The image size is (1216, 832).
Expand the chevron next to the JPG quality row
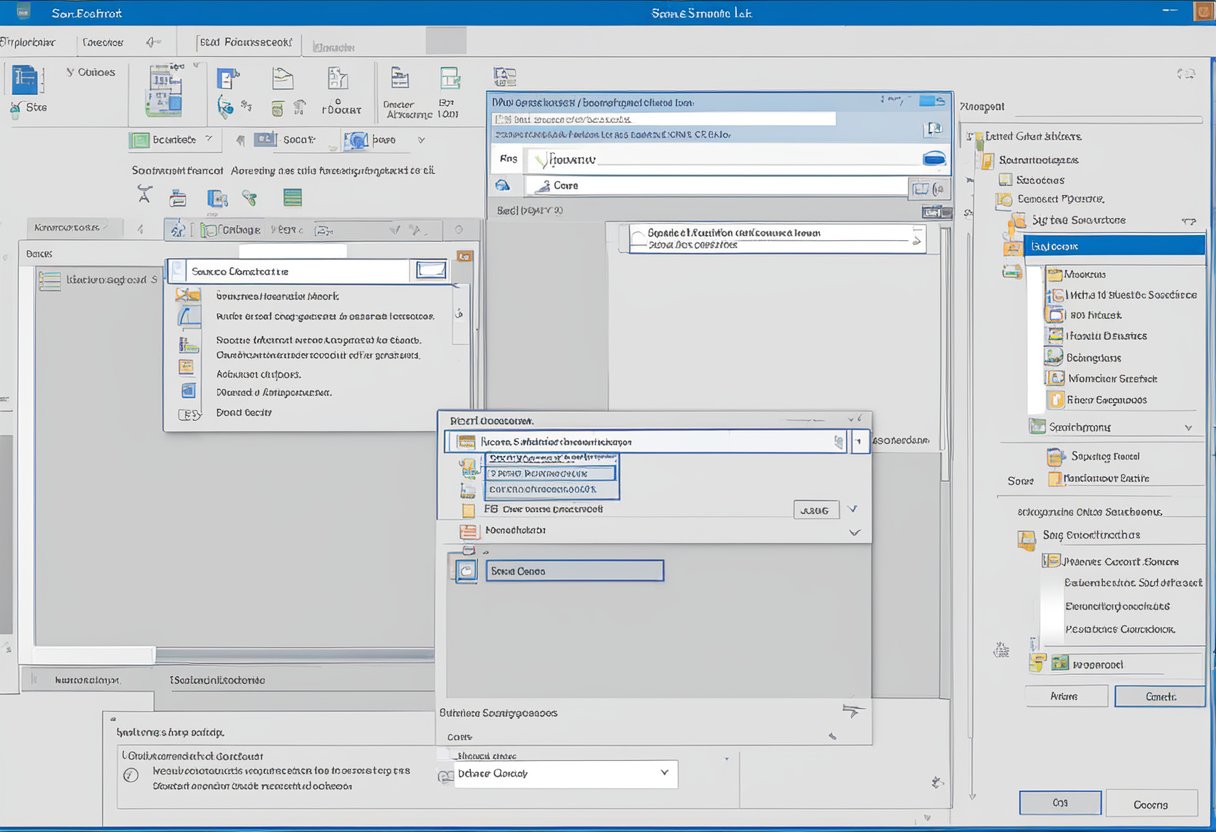(x=853, y=510)
